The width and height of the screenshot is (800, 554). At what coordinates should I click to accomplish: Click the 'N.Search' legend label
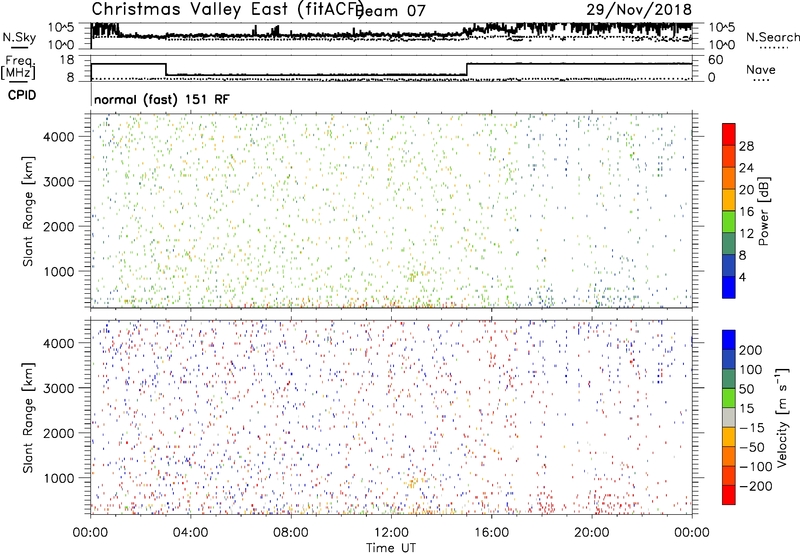(772, 37)
